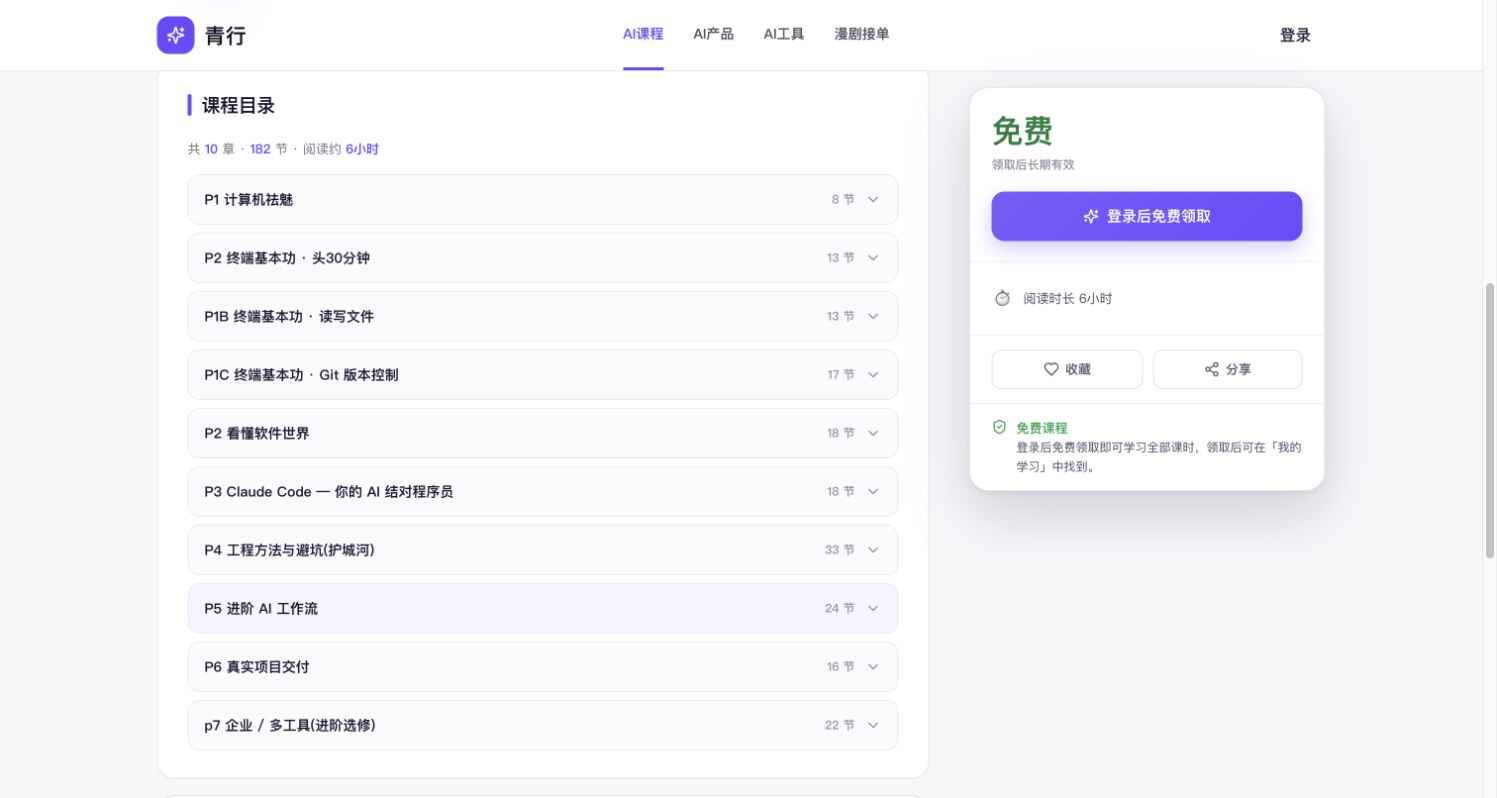Click the 青行 sparkle logo icon
Viewport: 1497px width, 798px height.
coord(176,35)
